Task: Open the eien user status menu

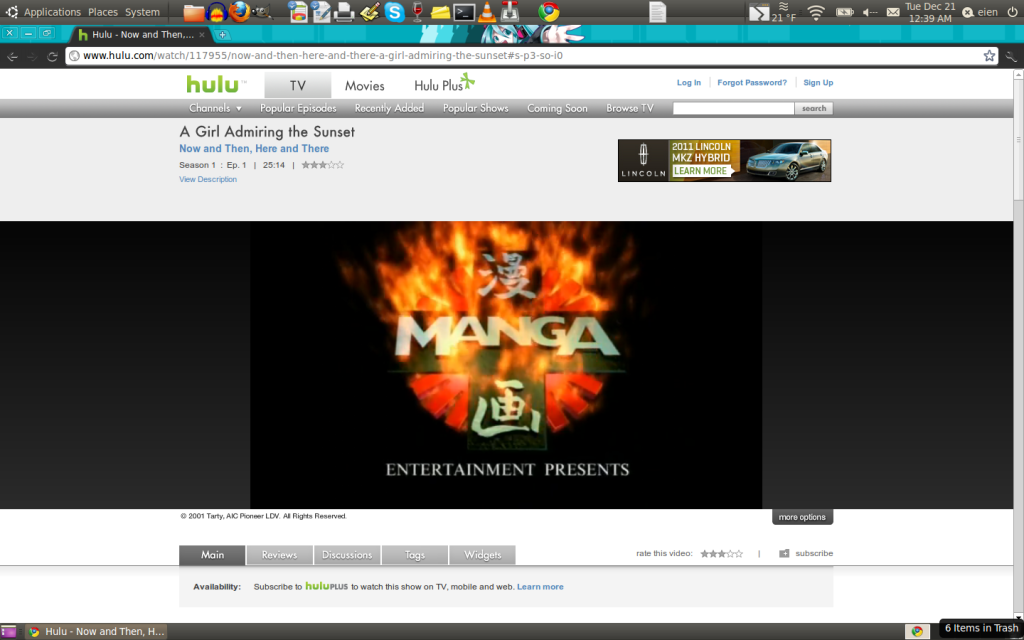Action: coord(981,12)
